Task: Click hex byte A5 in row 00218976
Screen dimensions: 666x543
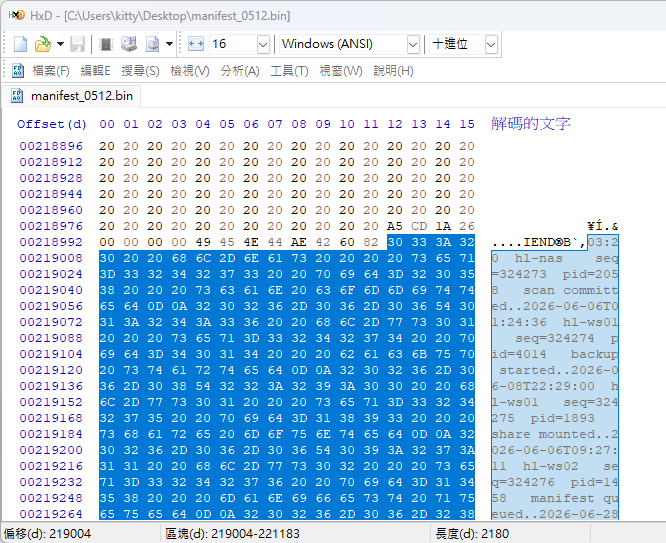Action: pos(395,226)
